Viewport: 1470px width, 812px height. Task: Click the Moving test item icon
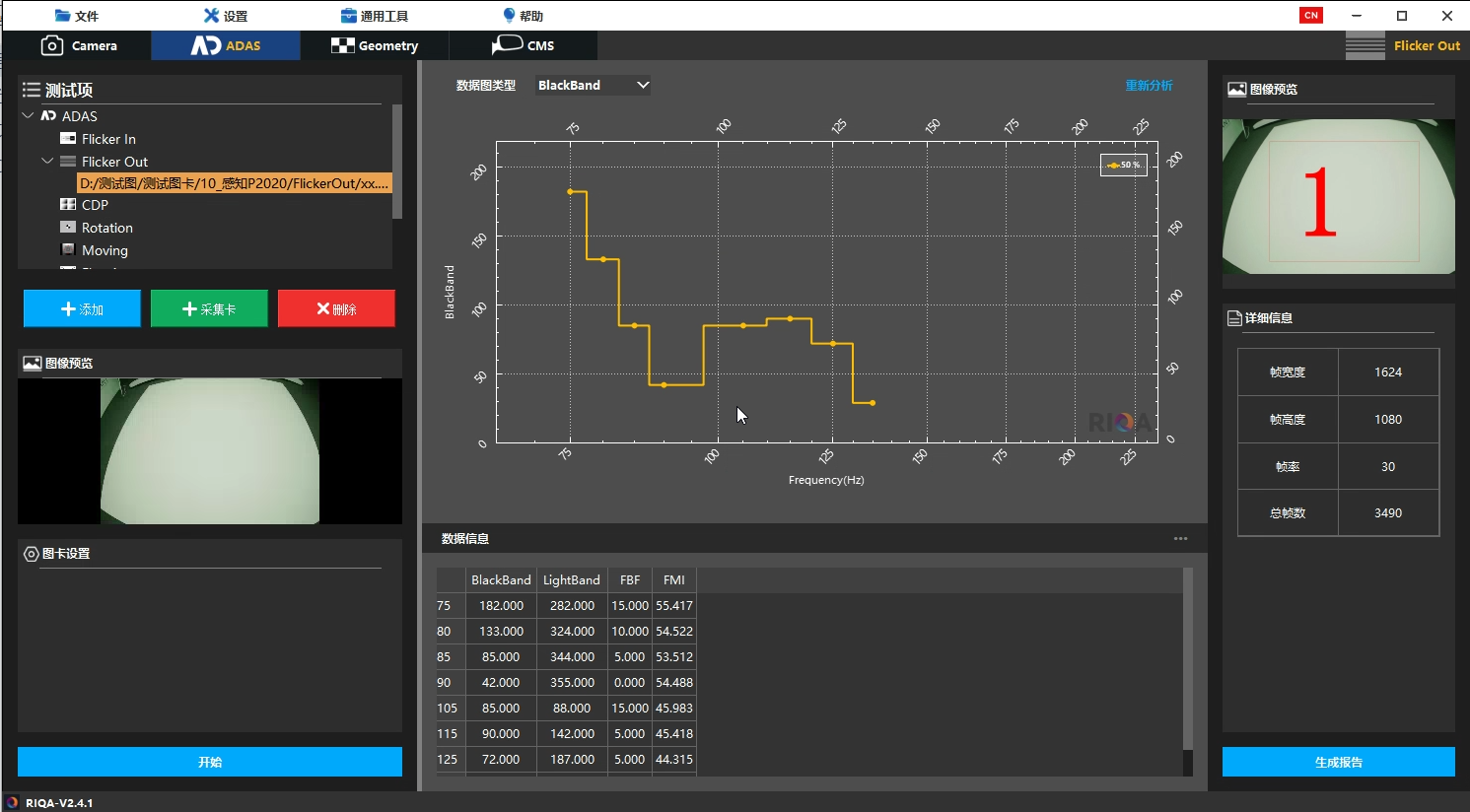(x=68, y=250)
